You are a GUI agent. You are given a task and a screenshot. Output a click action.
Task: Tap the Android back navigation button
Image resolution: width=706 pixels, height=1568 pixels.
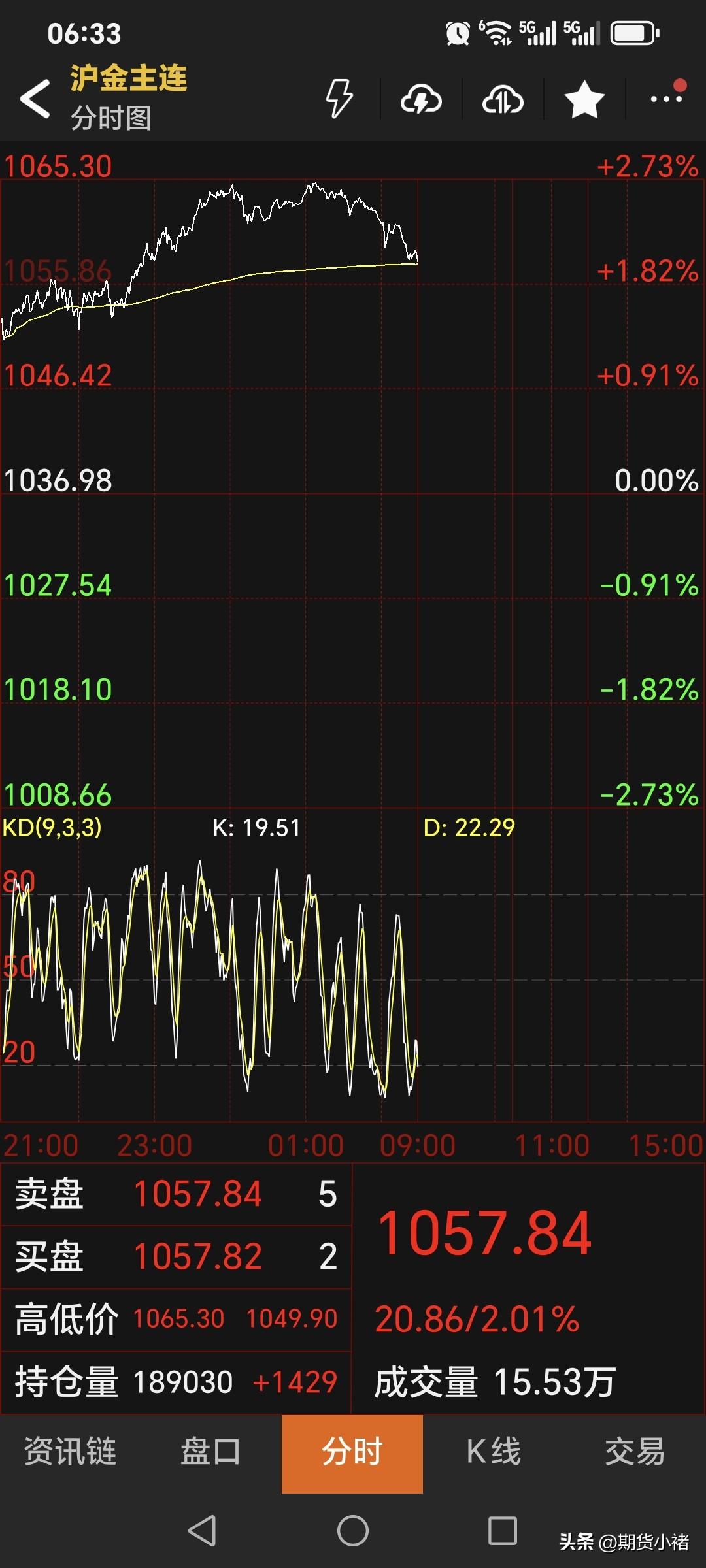point(202,1531)
